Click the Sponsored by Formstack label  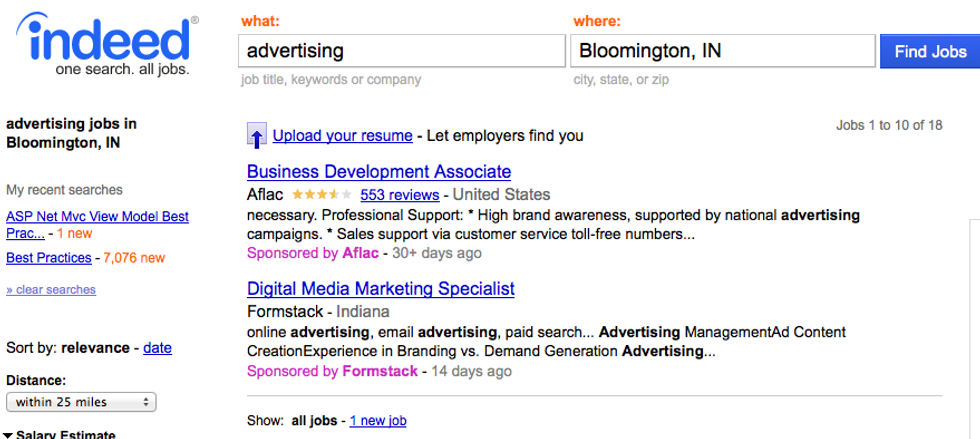[332, 371]
